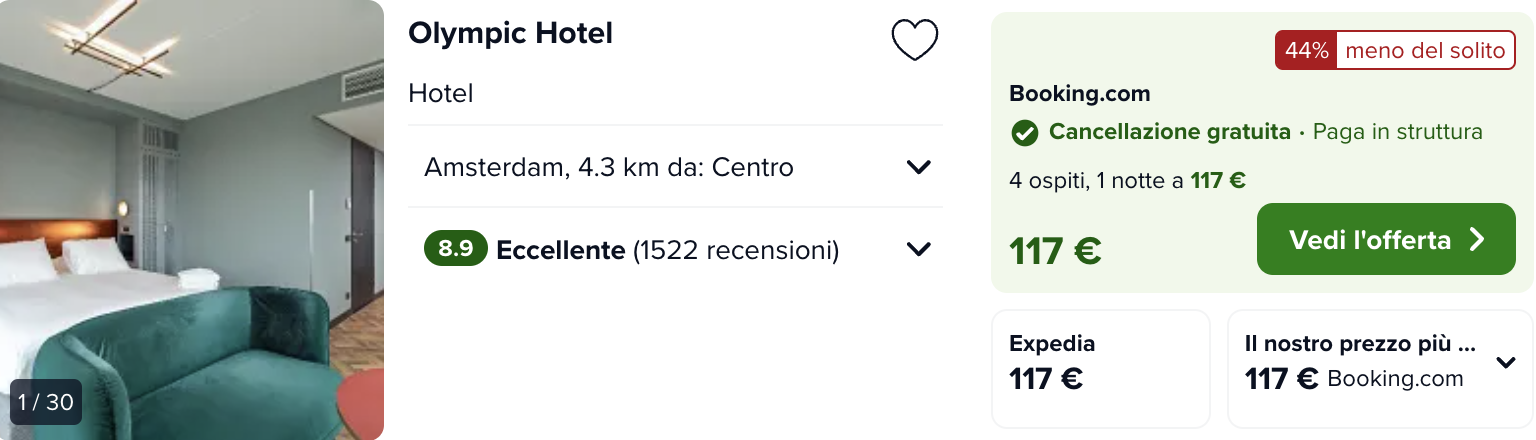This screenshot has width=1536, height=440.
Task: Click the arrow icon on Vedi l'offerta
Action: point(1477,239)
